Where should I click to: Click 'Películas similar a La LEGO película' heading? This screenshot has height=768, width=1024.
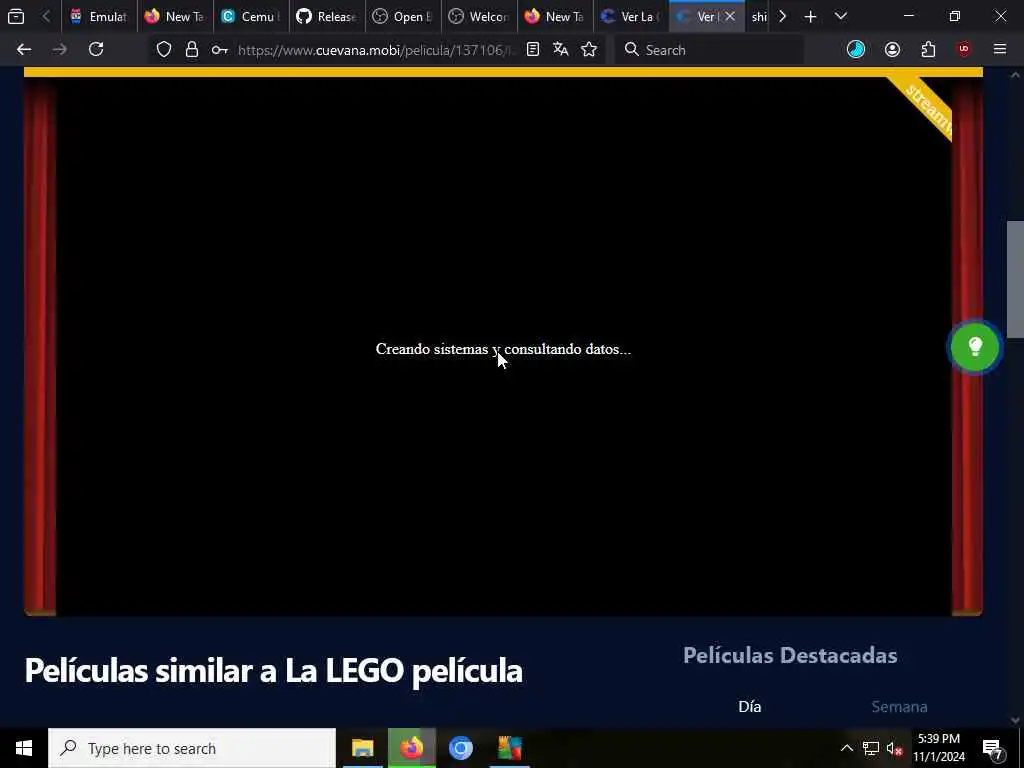click(x=274, y=671)
